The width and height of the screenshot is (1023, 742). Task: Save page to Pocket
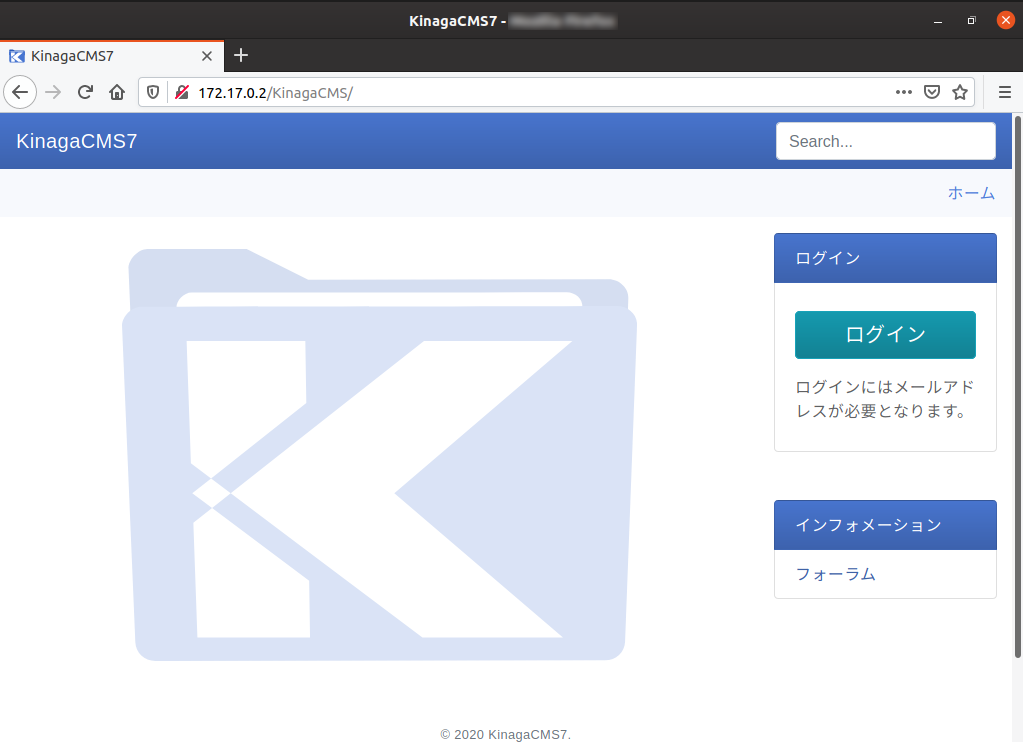931,92
